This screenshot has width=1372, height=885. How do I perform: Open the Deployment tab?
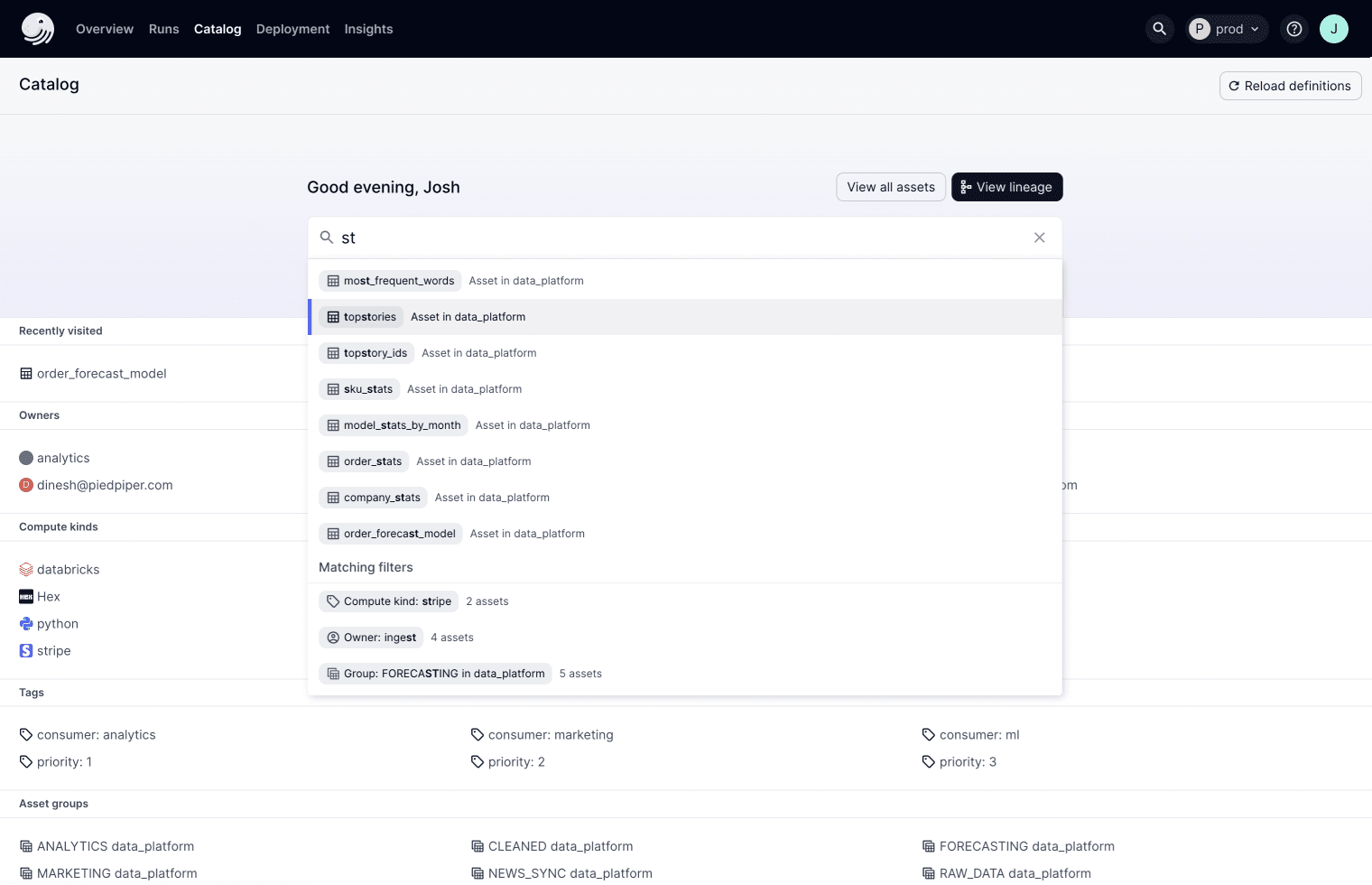tap(292, 29)
